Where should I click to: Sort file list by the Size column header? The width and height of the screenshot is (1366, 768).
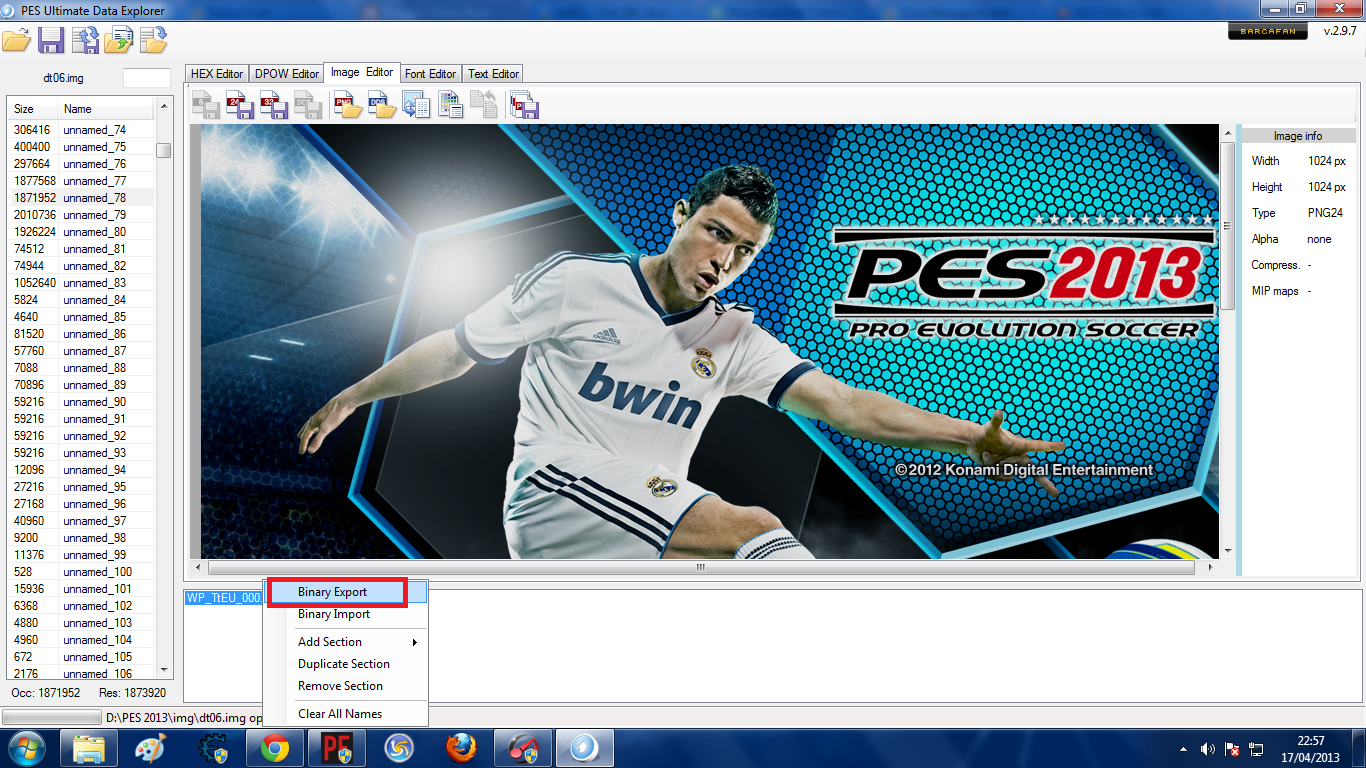point(32,109)
